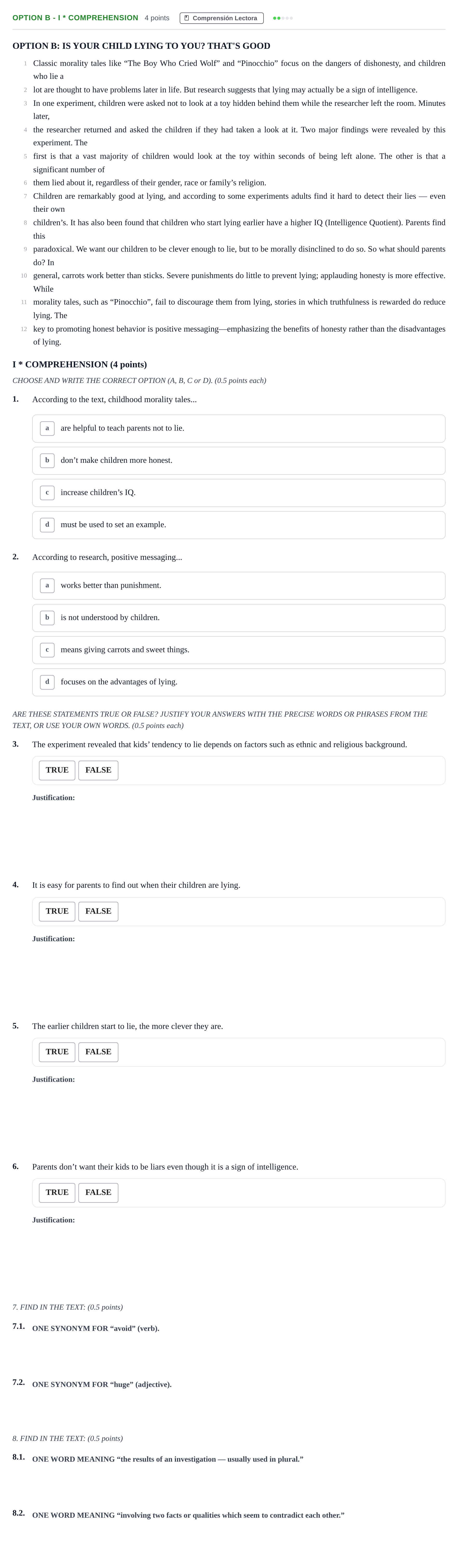Click the Comprensión Lectora tag icon

(x=186, y=18)
